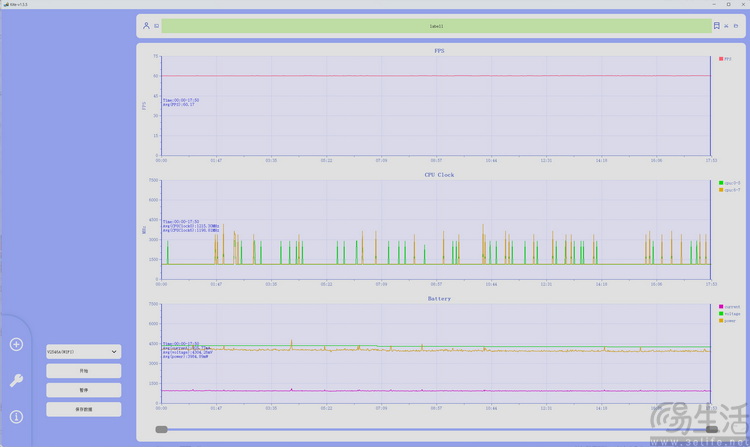
Task: Click the small icon right of user icon
Action: point(156,26)
